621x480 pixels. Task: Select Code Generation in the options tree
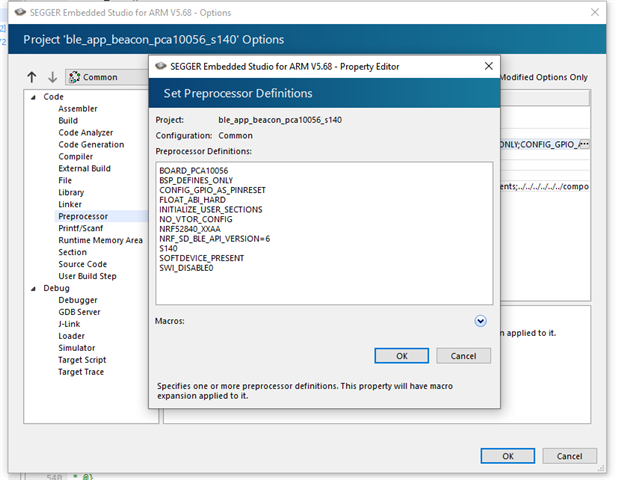point(91,145)
